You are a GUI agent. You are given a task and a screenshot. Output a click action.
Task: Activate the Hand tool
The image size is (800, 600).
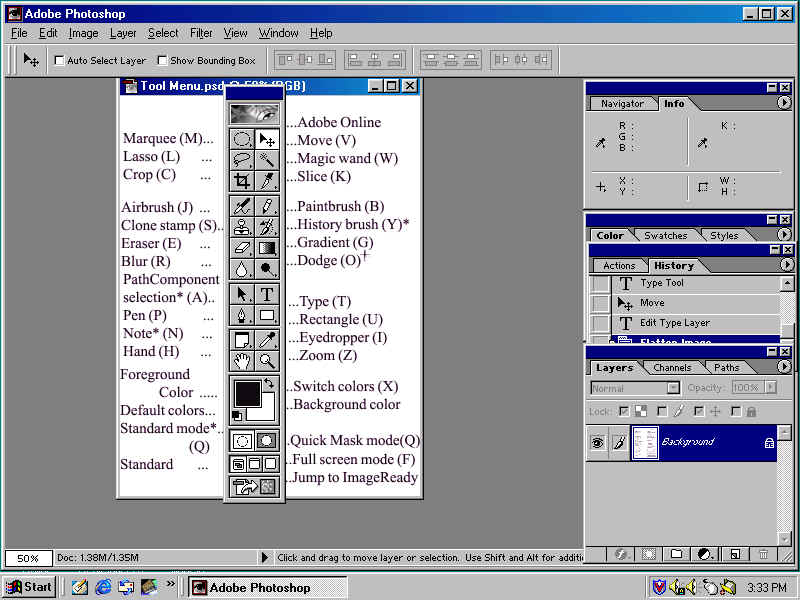point(242,361)
